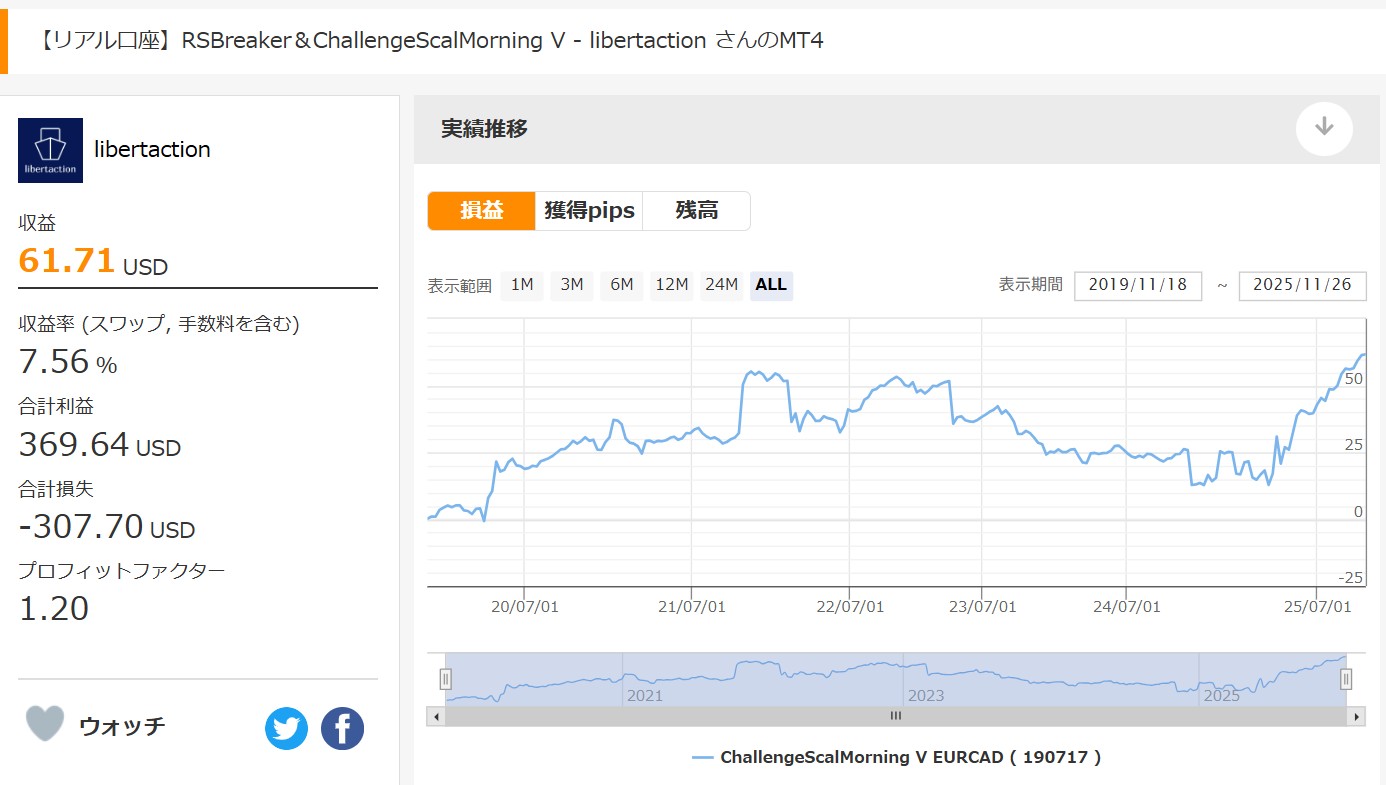This screenshot has width=1386, height=785.
Task: Toggle ChallengeScalMorning V EURCAD legend series
Action: 896,757
